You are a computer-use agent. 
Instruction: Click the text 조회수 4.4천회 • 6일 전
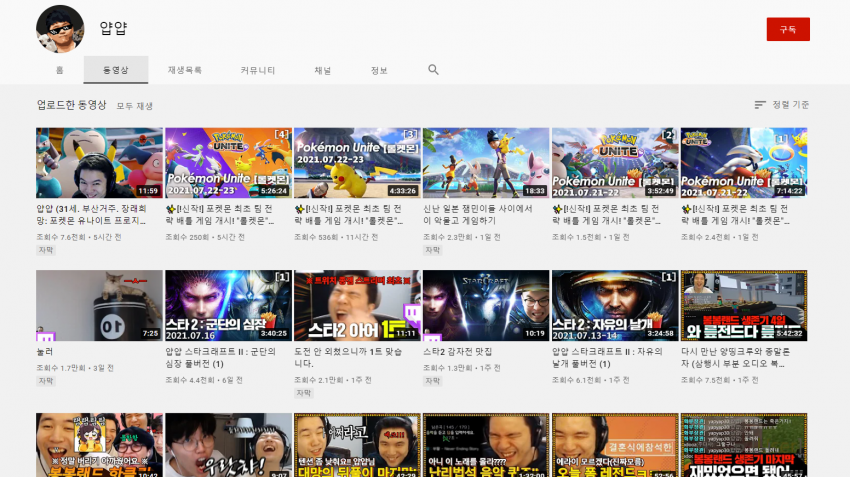coord(204,380)
